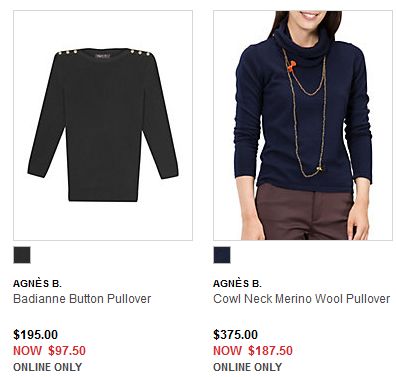The image size is (396, 377).
Task: Select the black color swatch
Action: 22,255
